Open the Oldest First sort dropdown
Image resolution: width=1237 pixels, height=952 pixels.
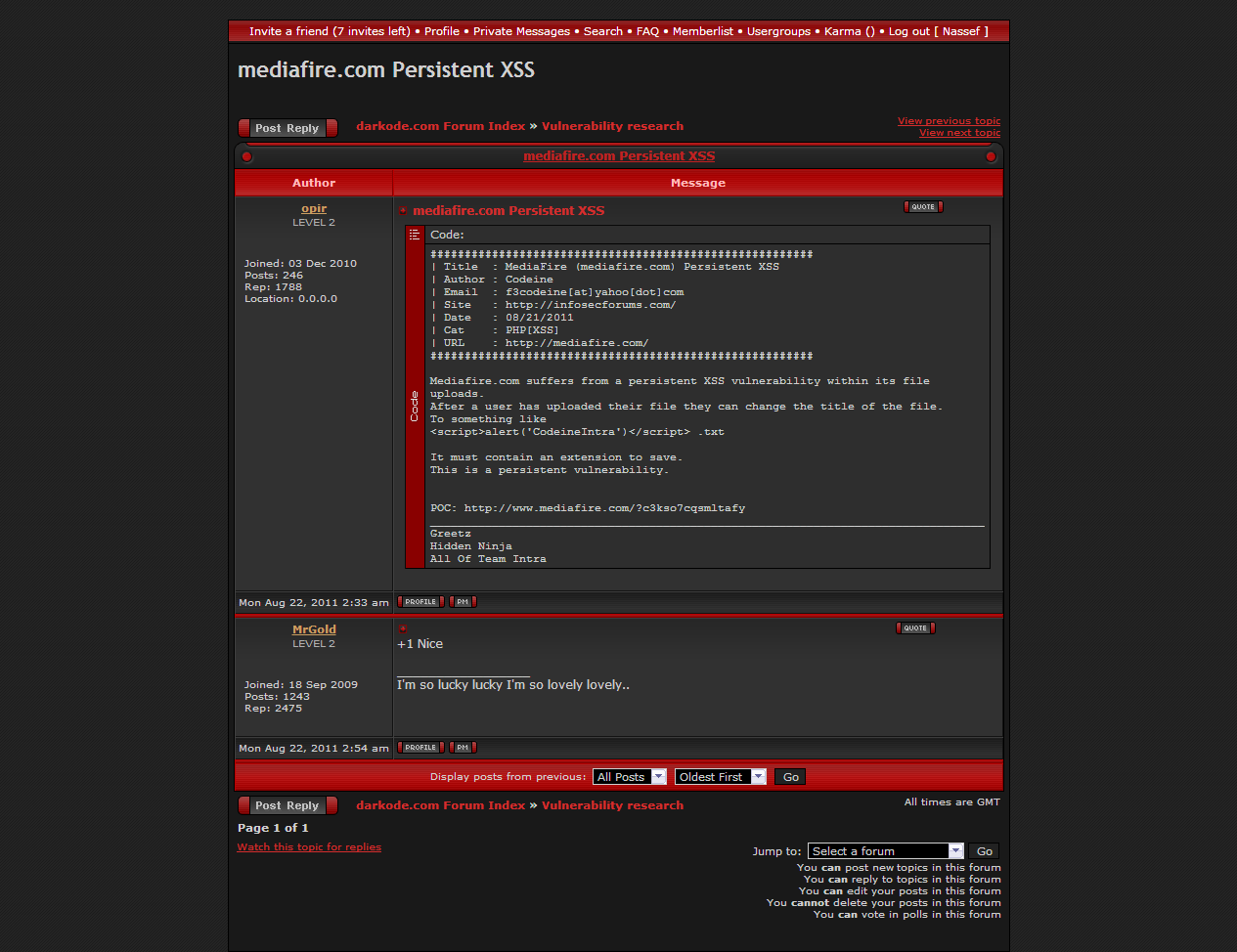click(720, 777)
